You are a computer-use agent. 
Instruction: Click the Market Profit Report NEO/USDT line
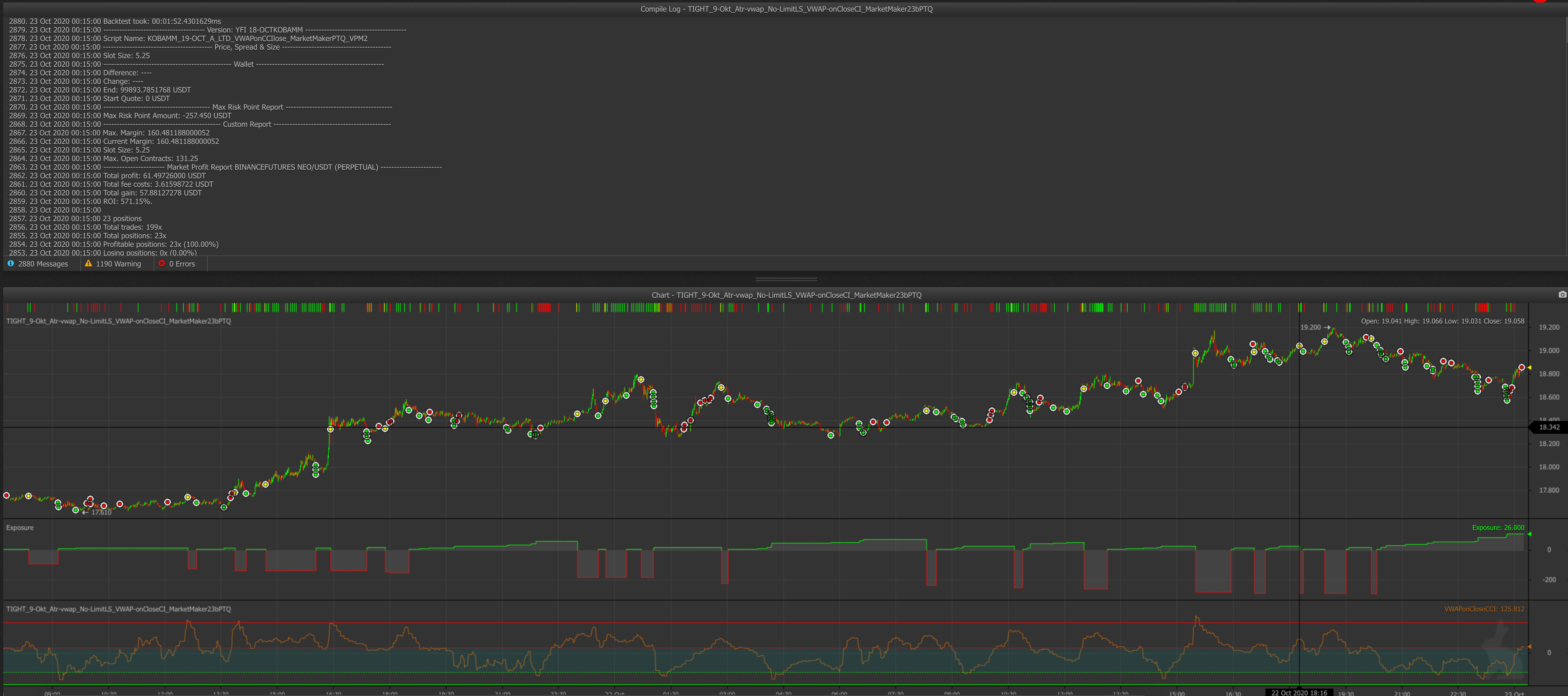pos(225,168)
